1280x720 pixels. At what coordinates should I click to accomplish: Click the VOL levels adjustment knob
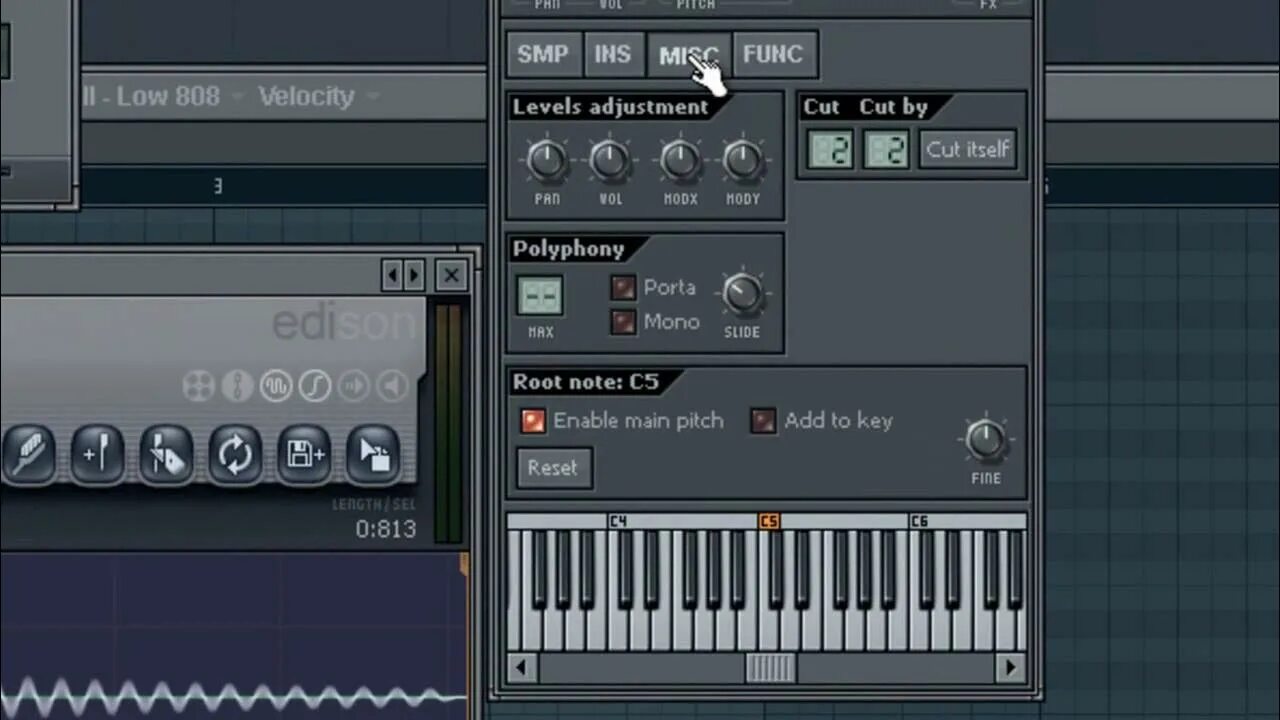coord(610,160)
